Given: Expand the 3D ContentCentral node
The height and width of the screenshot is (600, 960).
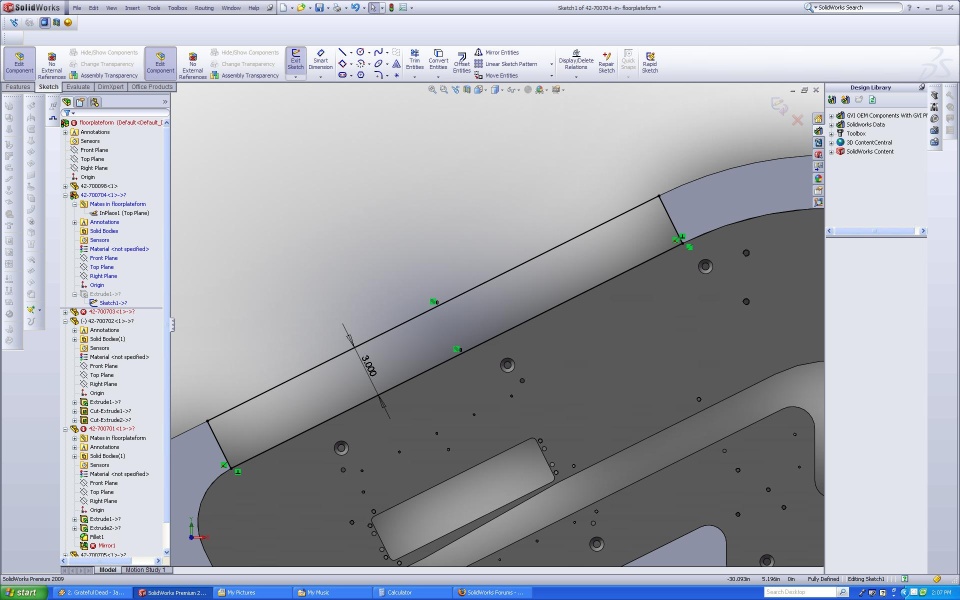Looking at the screenshot, I should click(x=831, y=143).
